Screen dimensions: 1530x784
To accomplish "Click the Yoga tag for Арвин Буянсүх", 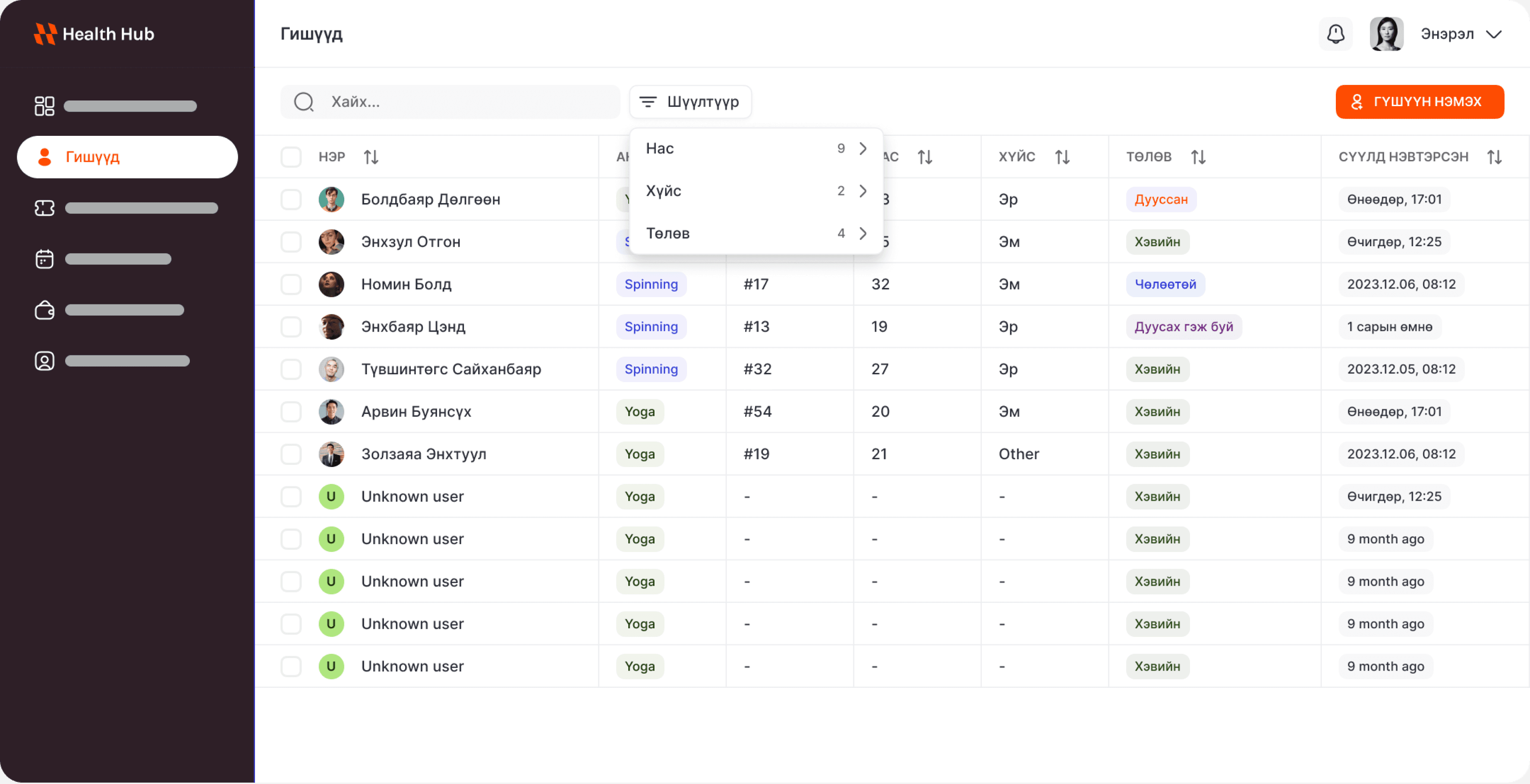I will click(640, 412).
